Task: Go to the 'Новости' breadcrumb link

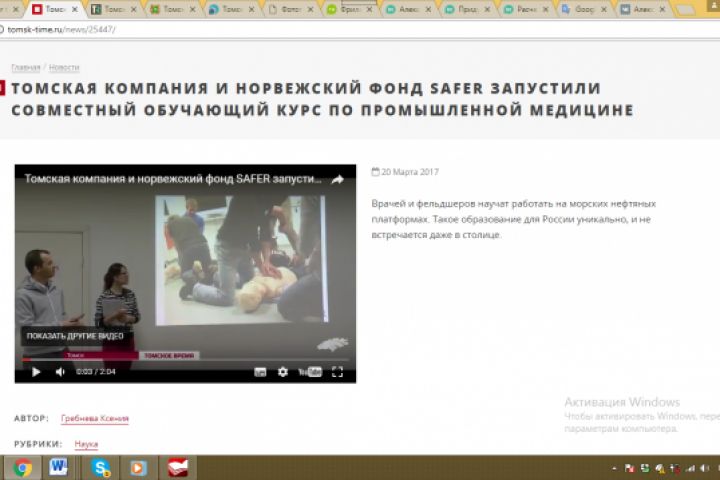Action: [x=64, y=68]
